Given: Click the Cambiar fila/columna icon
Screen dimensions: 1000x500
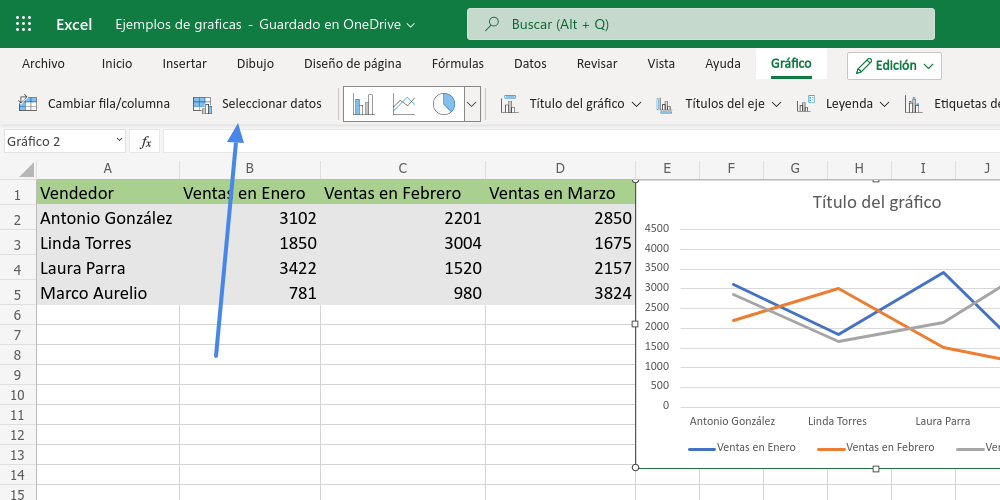Looking at the screenshot, I should coord(28,103).
